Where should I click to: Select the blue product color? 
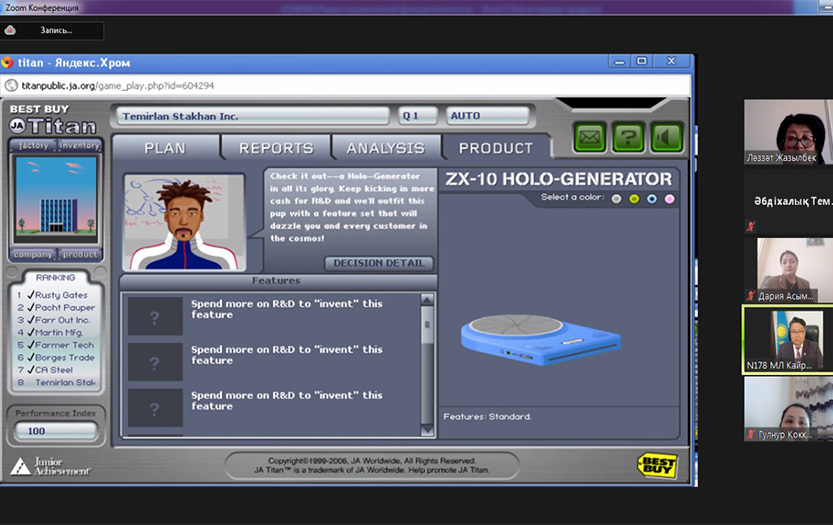[652, 198]
